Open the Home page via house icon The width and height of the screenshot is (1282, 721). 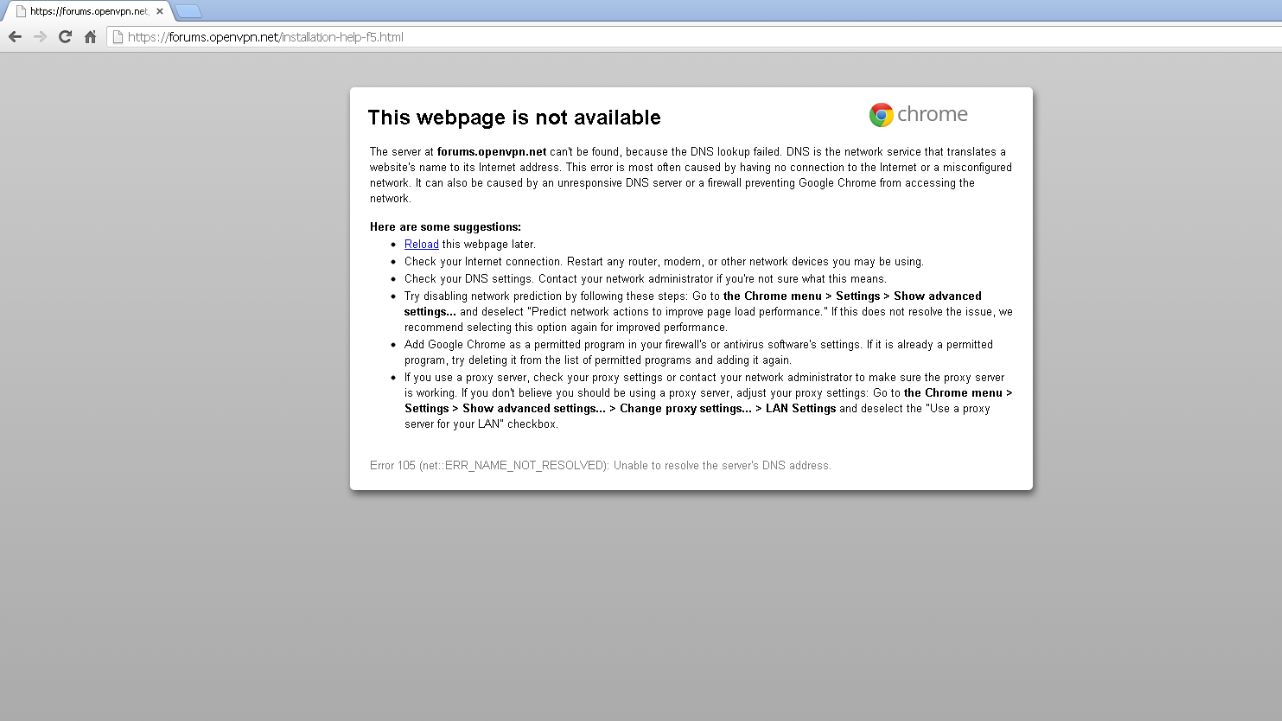90,37
